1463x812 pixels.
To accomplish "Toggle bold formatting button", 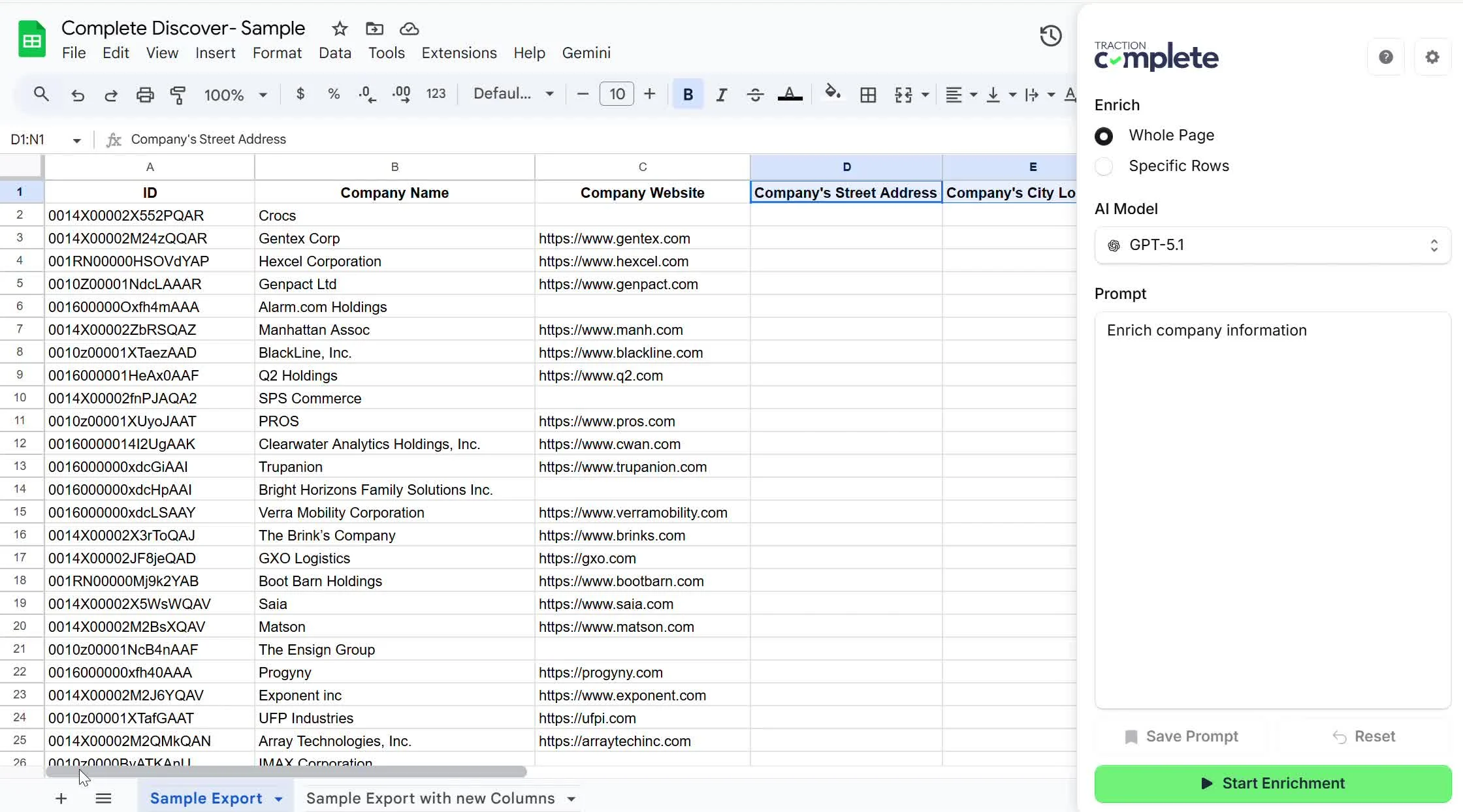I will pyautogui.click(x=688, y=95).
